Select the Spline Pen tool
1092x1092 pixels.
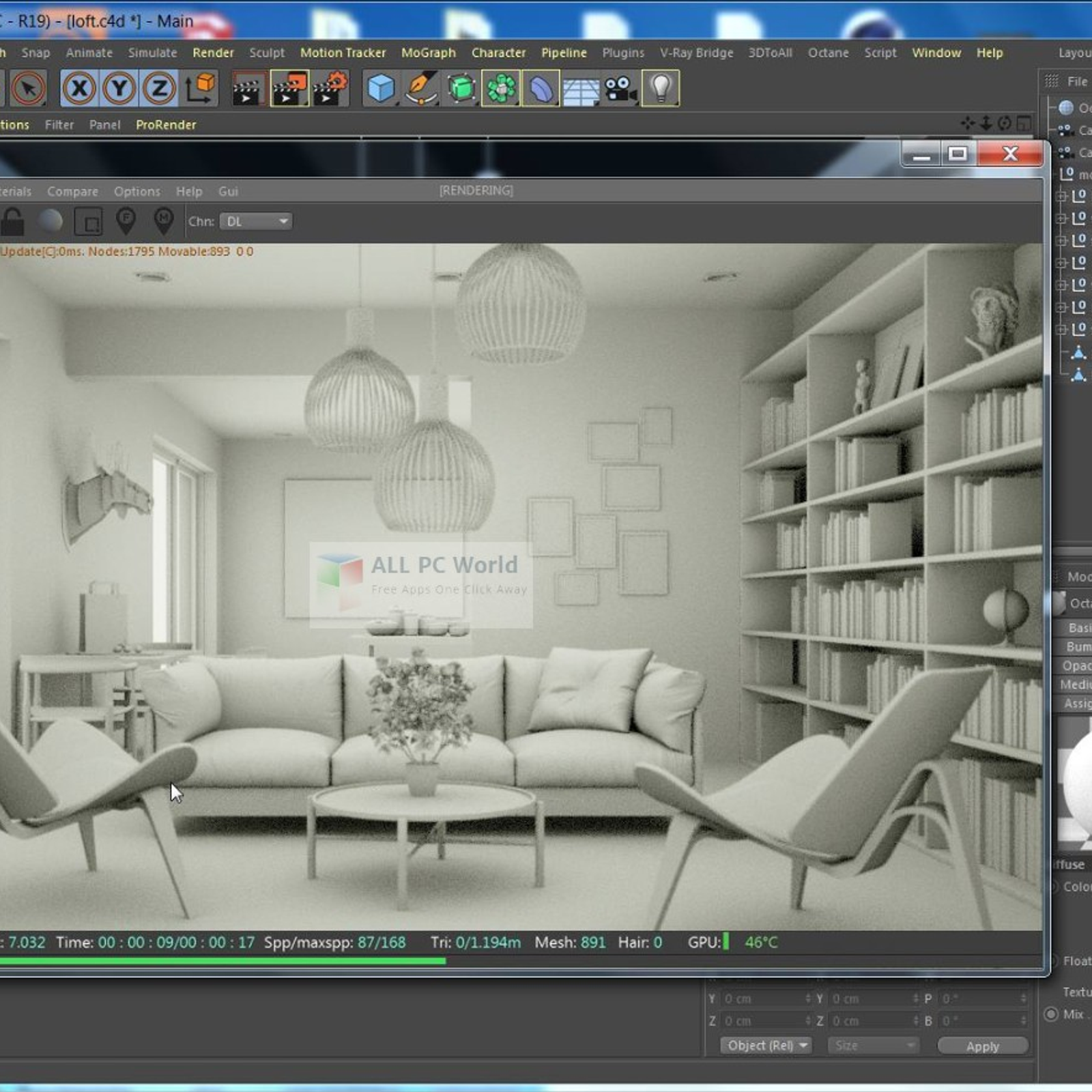420,89
